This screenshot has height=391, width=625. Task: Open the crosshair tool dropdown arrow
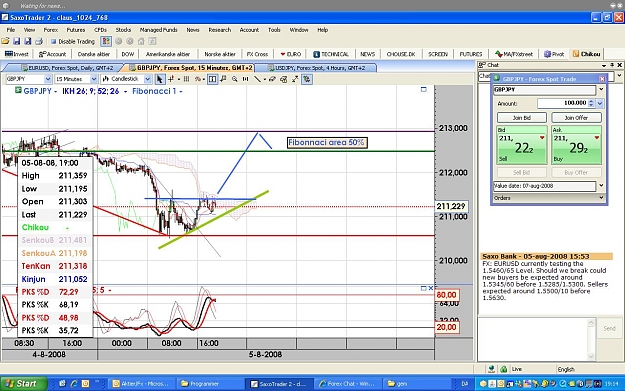[178, 79]
